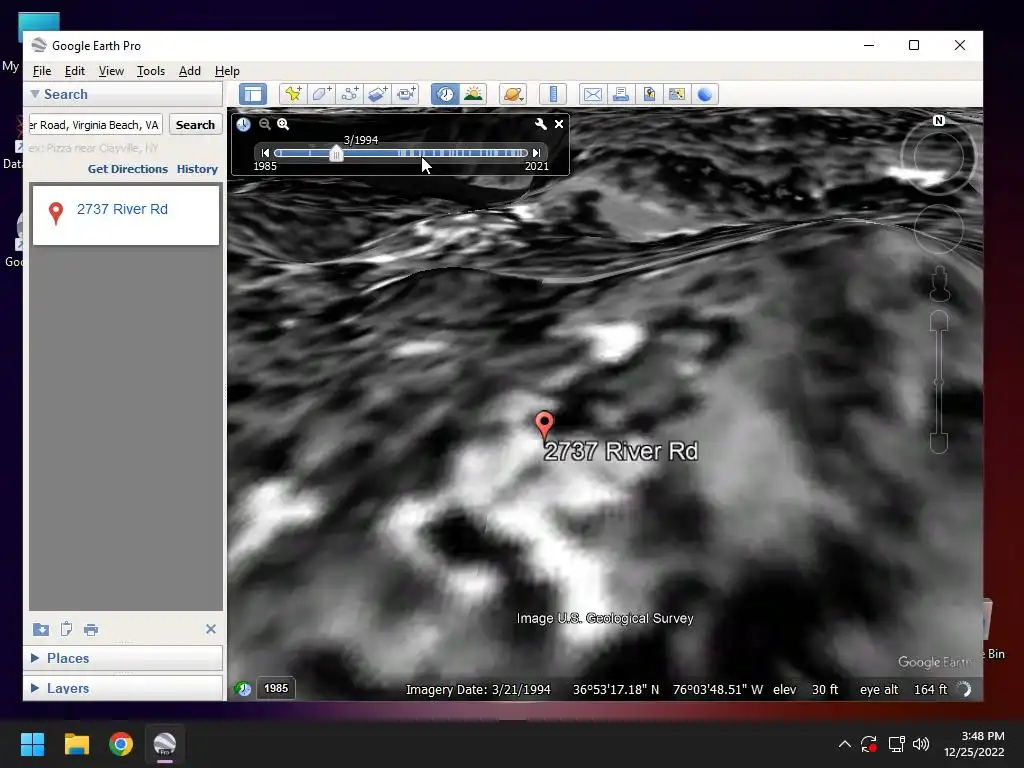Open the File menu
1024x768 pixels.
click(x=42, y=71)
